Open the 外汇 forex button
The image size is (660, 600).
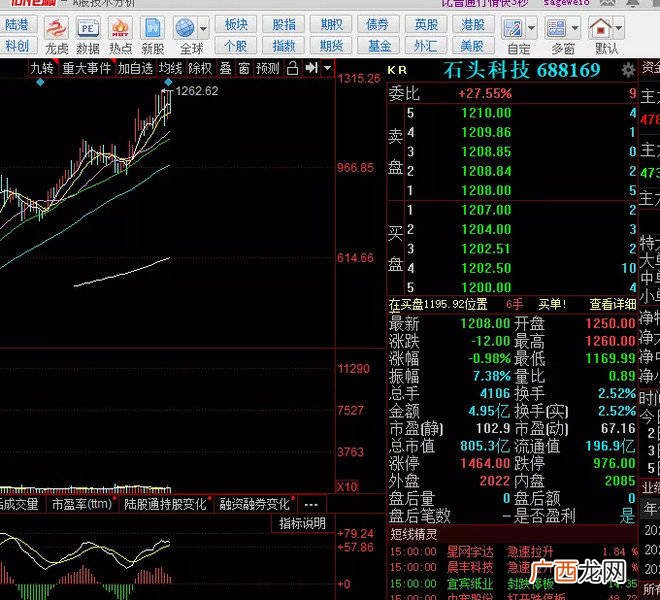[x=426, y=45]
